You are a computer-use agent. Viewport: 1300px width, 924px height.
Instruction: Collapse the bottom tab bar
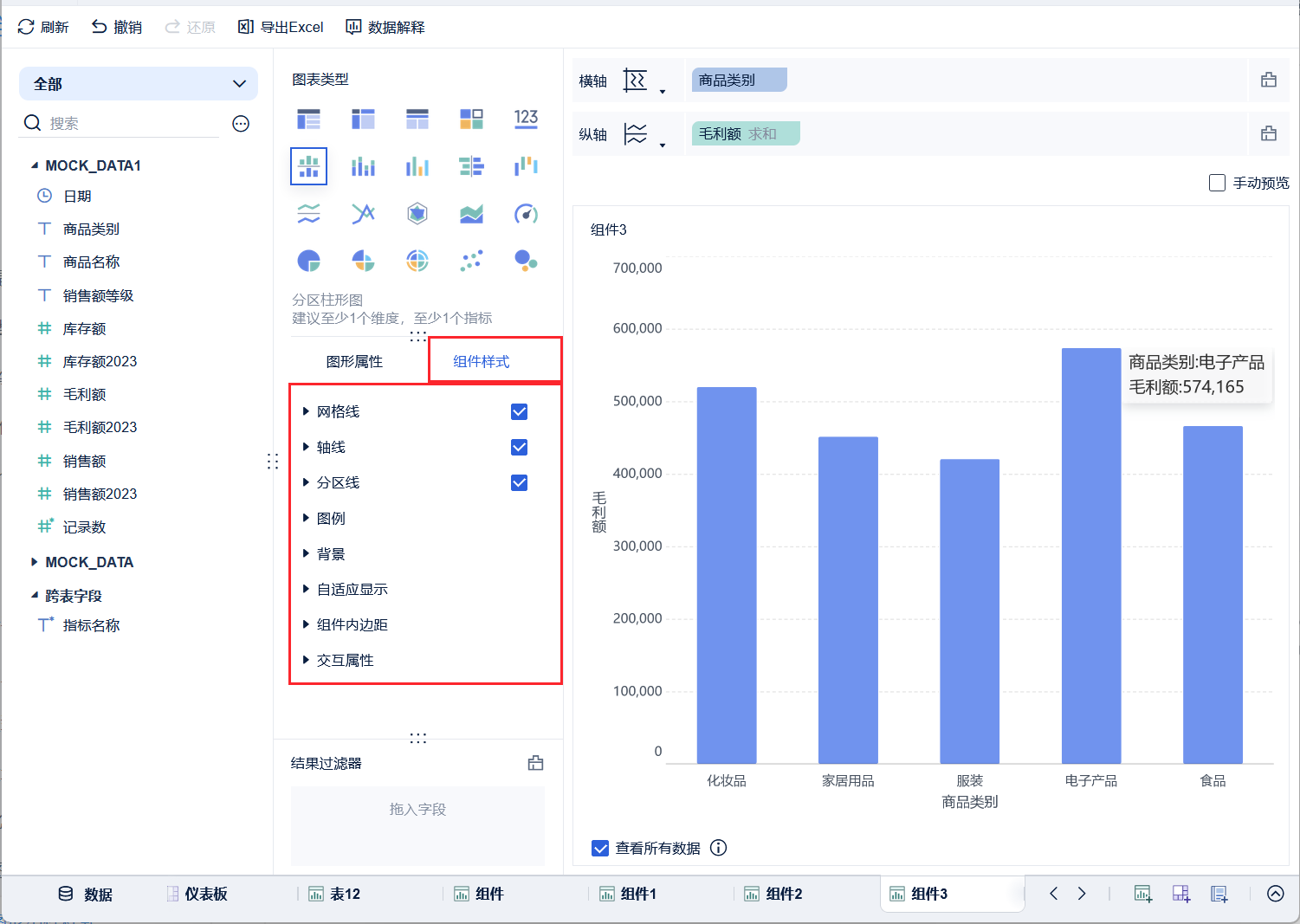[1276, 894]
